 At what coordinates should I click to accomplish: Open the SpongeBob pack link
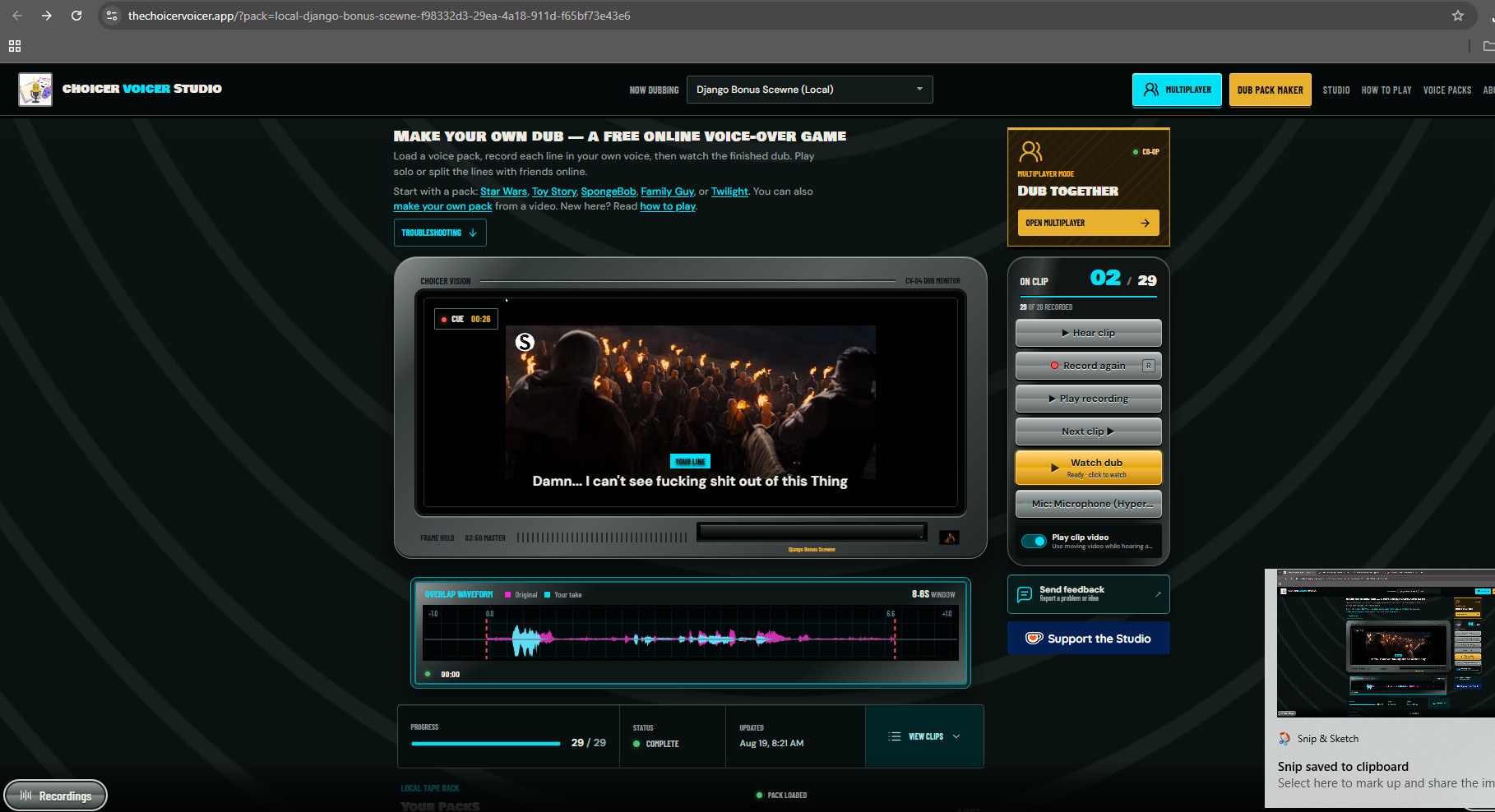click(609, 191)
